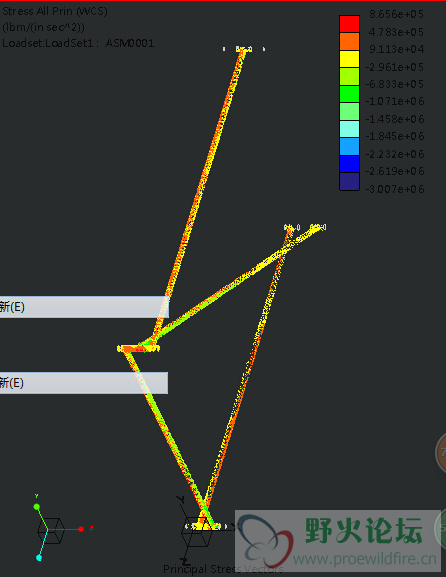Select the upper 新(E) menu entry

(x=84, y=307)
